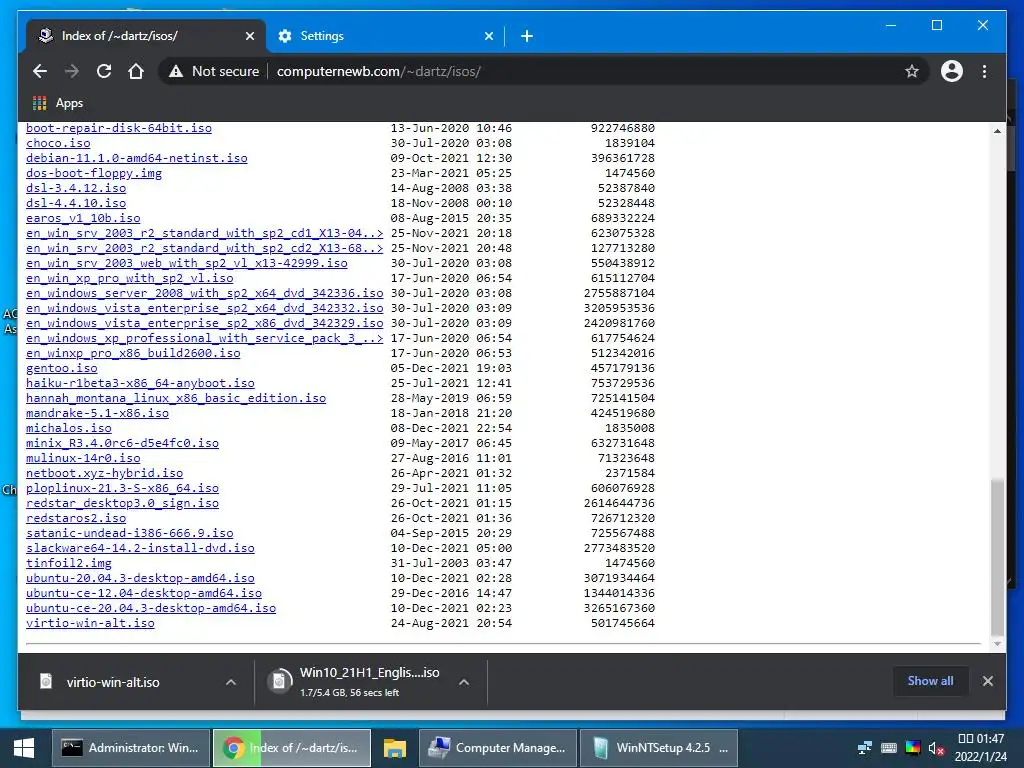The image size is (1024, 768).
Task: Open the Windows Start menu
Action: point(24,748)
